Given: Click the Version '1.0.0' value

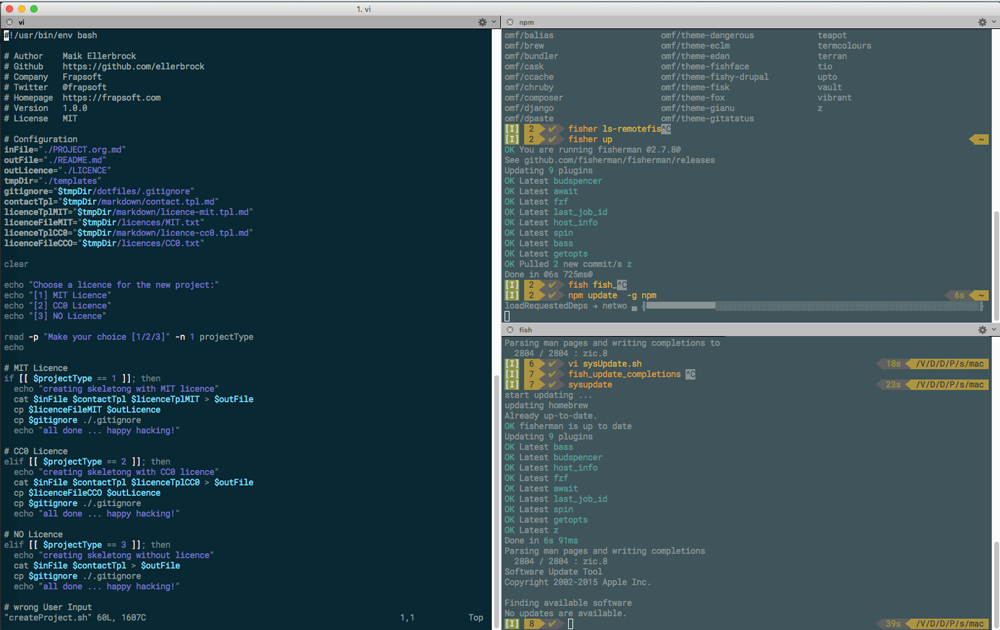Looking at the screenshot, I should [x=75, y=108].
